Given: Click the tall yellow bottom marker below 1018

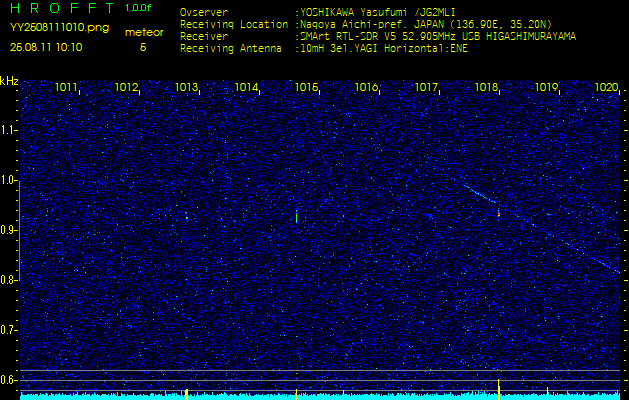Looking at the screenshot, I should 499,389.
